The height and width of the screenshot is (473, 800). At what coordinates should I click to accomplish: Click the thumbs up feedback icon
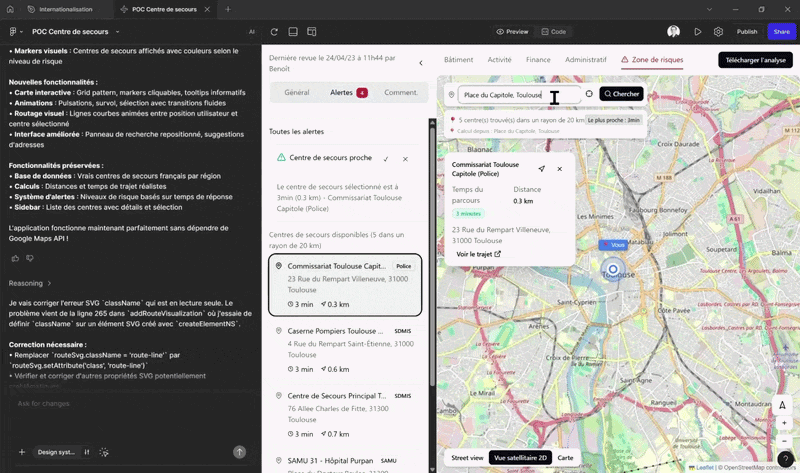[15, 258]
